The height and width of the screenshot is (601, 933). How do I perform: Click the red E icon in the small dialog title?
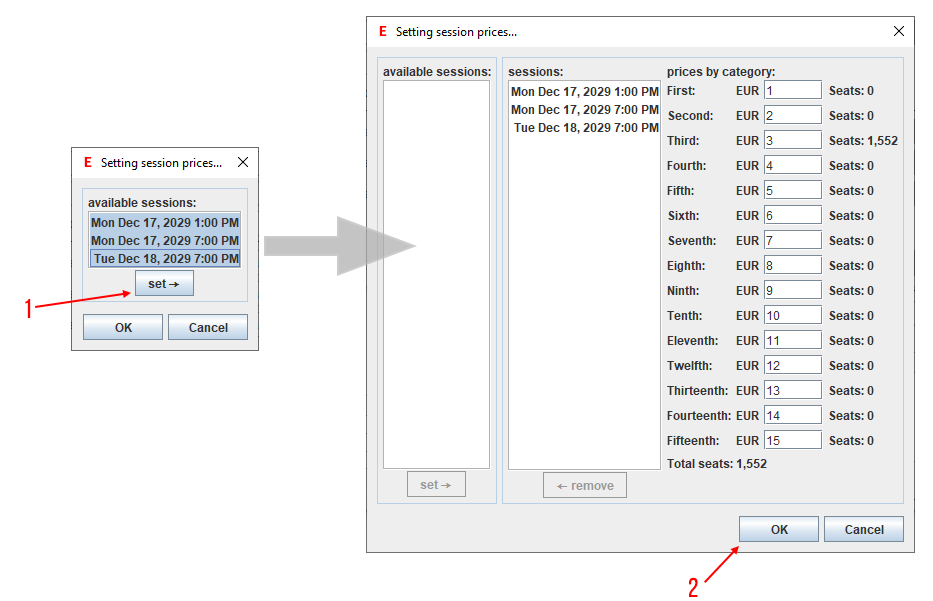pos(87,162)
